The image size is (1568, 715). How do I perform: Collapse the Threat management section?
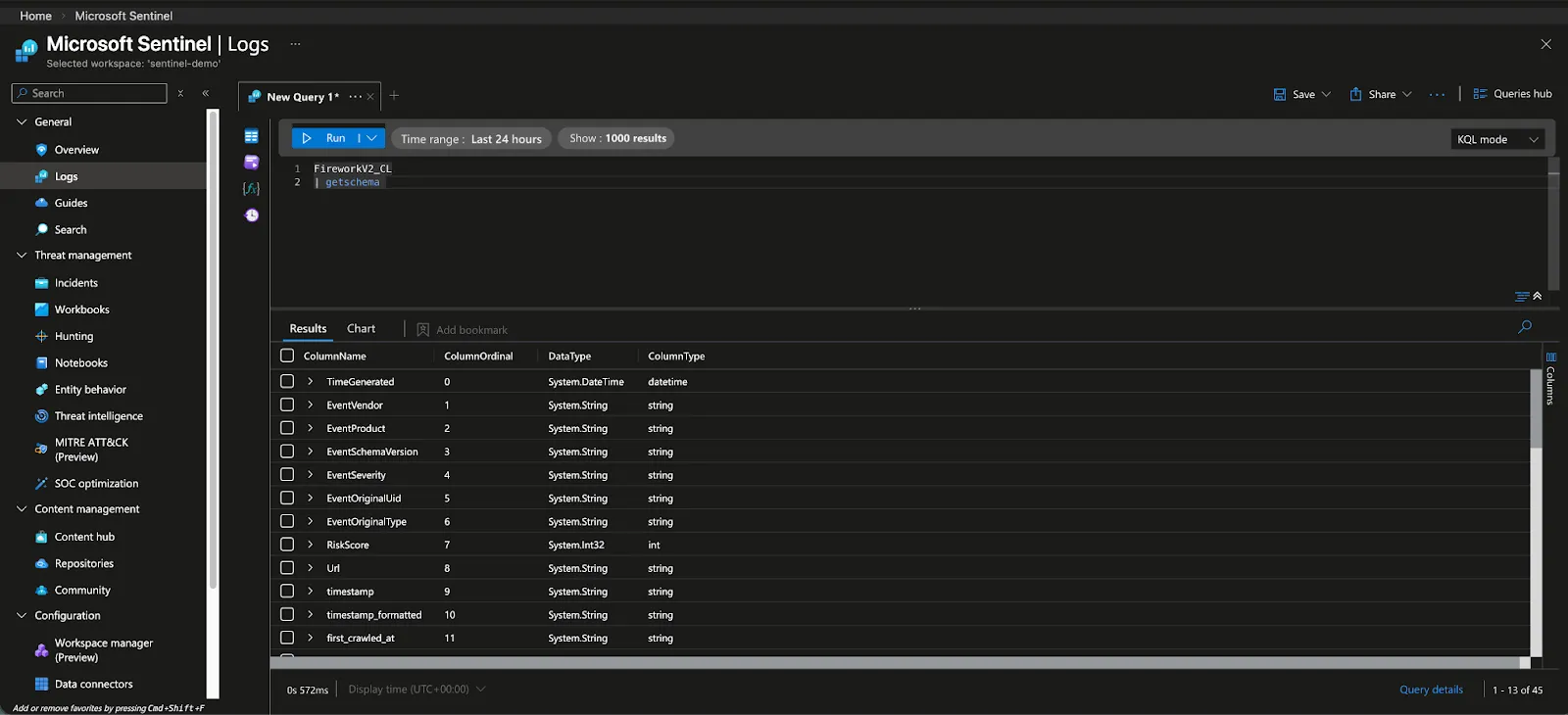(22, 255)
